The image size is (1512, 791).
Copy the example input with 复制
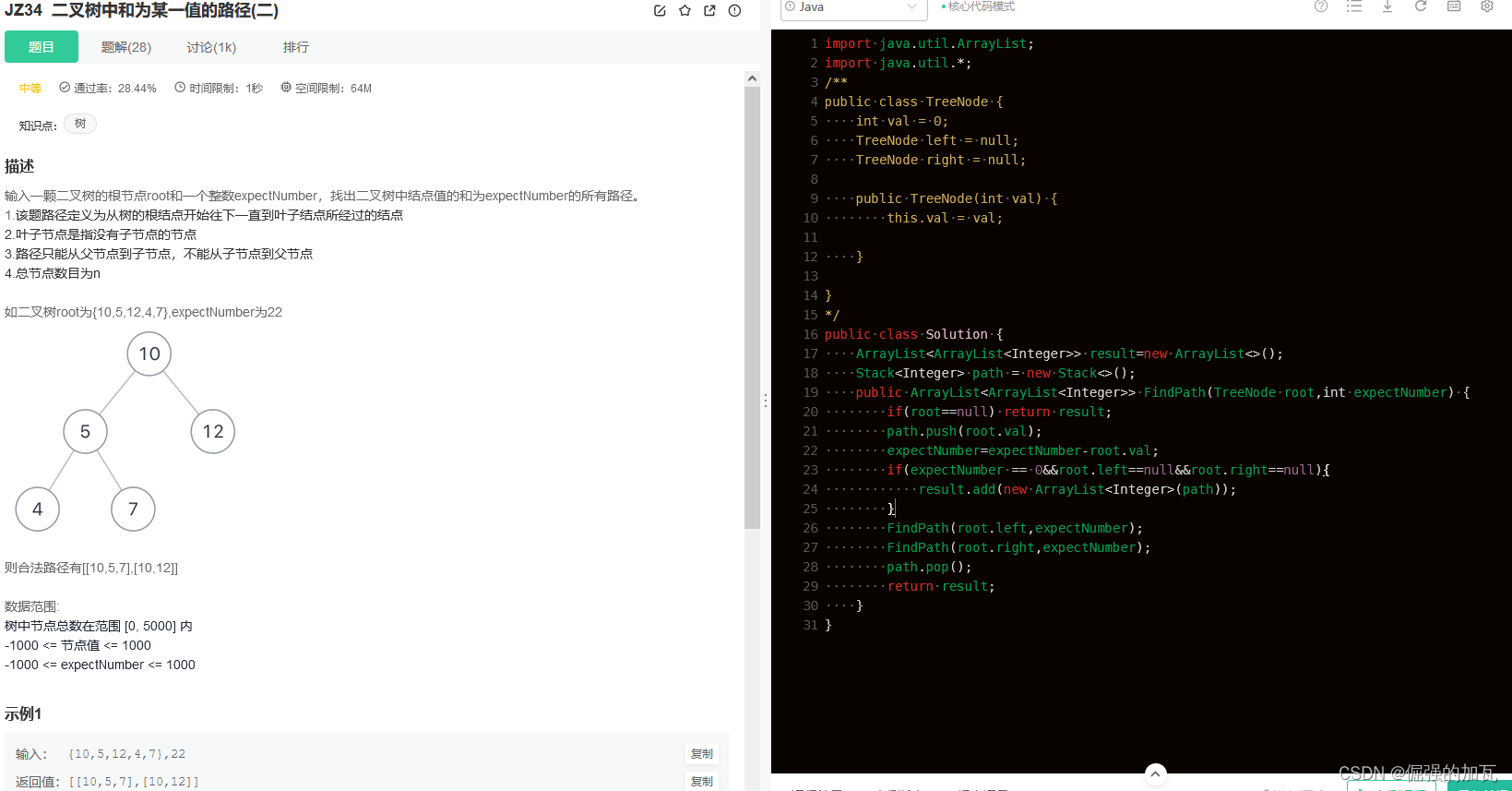point(702,754)
